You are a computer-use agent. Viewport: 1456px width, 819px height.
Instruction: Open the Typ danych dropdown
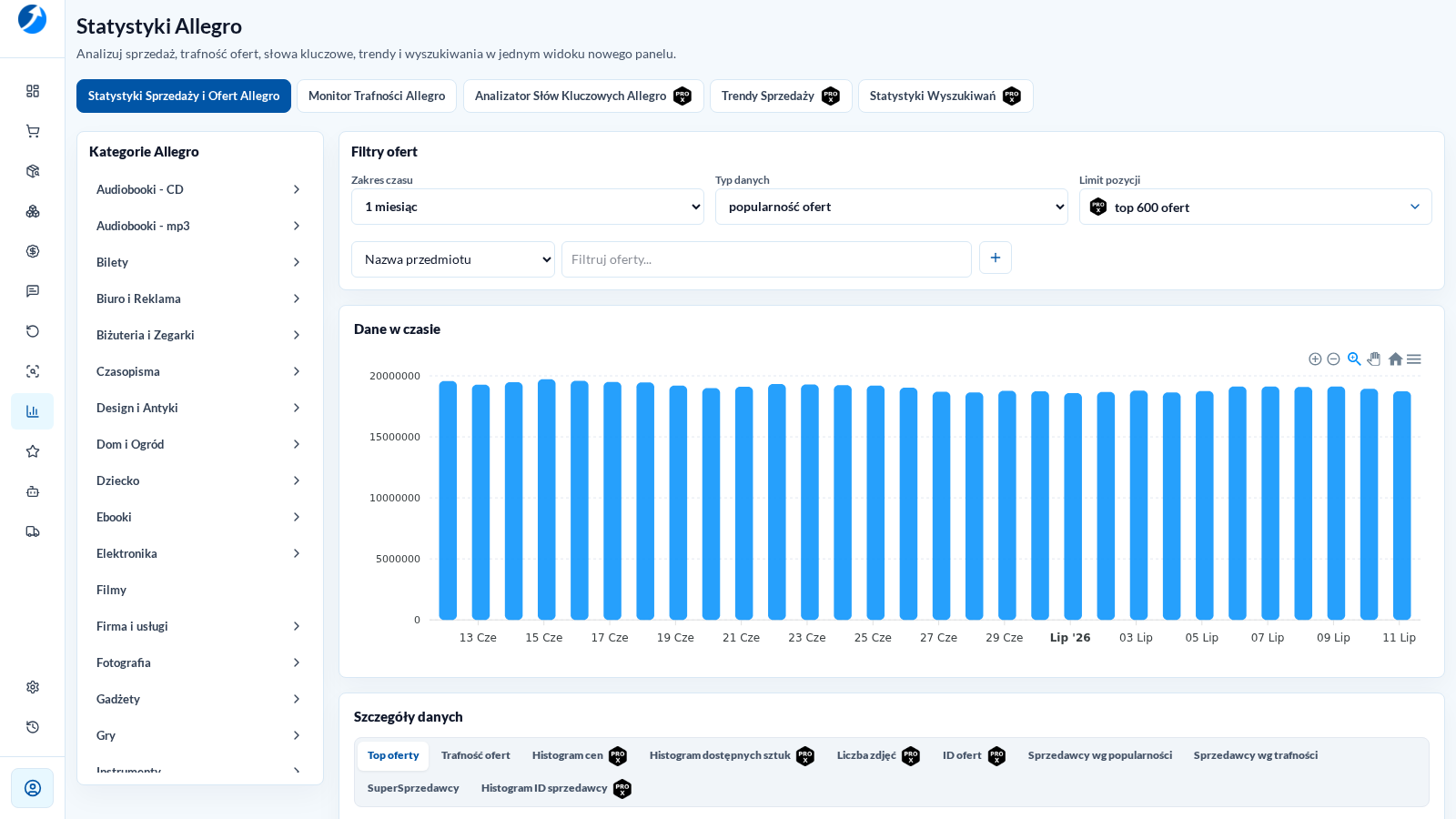pos(892,207)
